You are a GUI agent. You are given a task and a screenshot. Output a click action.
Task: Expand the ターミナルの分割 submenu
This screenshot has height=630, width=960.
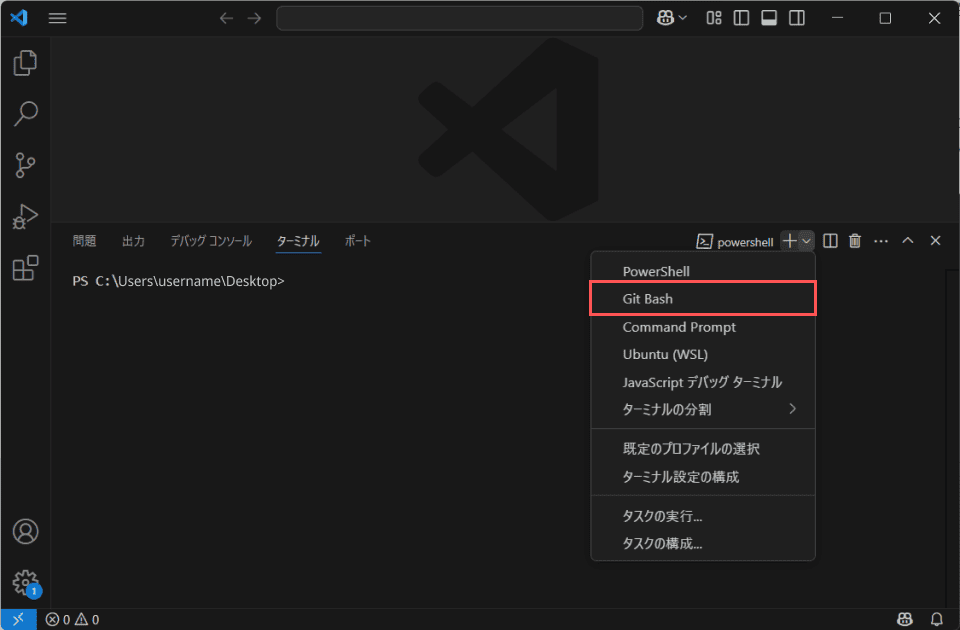(x=703, y=409)
